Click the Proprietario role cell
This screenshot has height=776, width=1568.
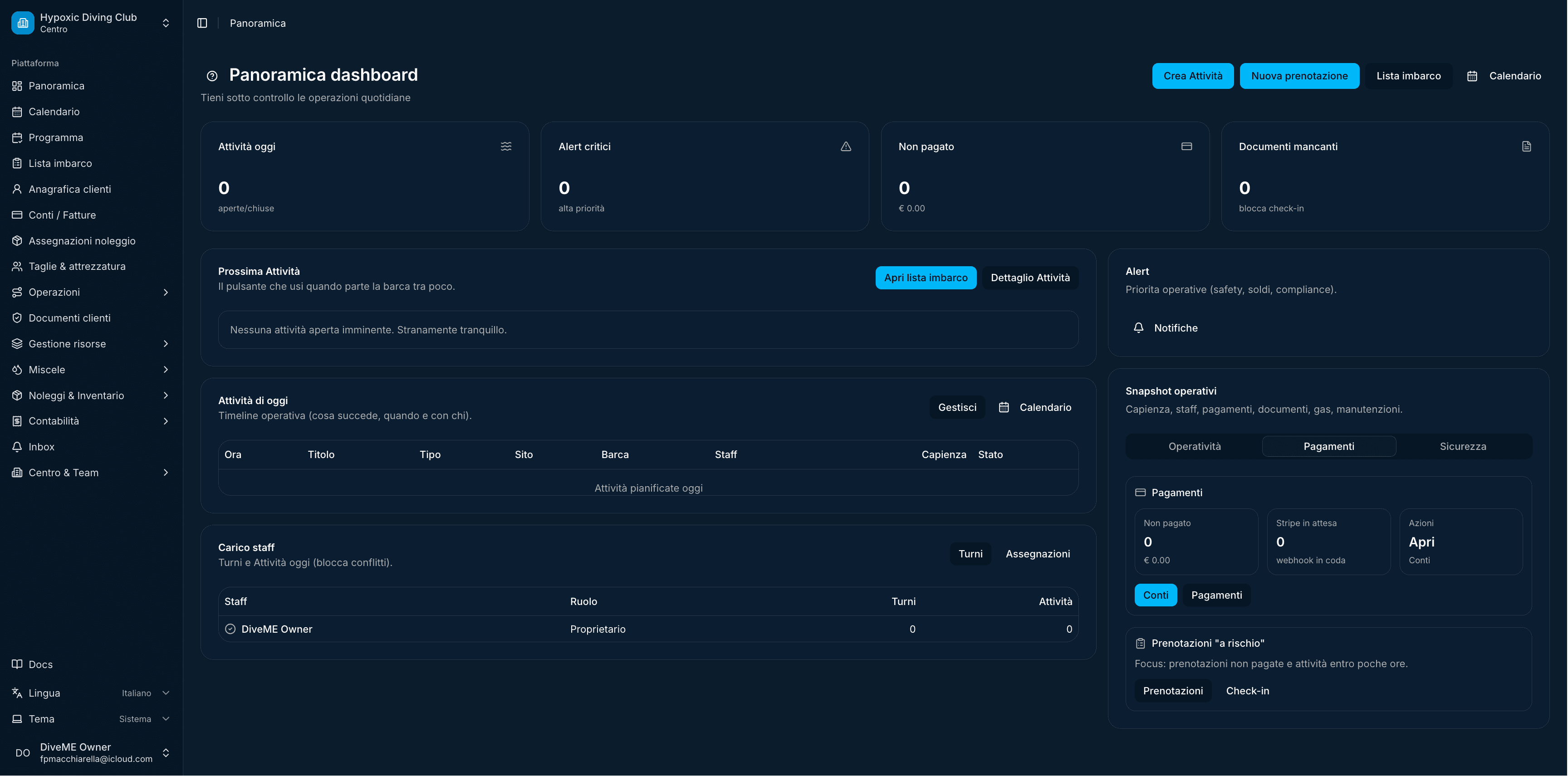(597, 630)
